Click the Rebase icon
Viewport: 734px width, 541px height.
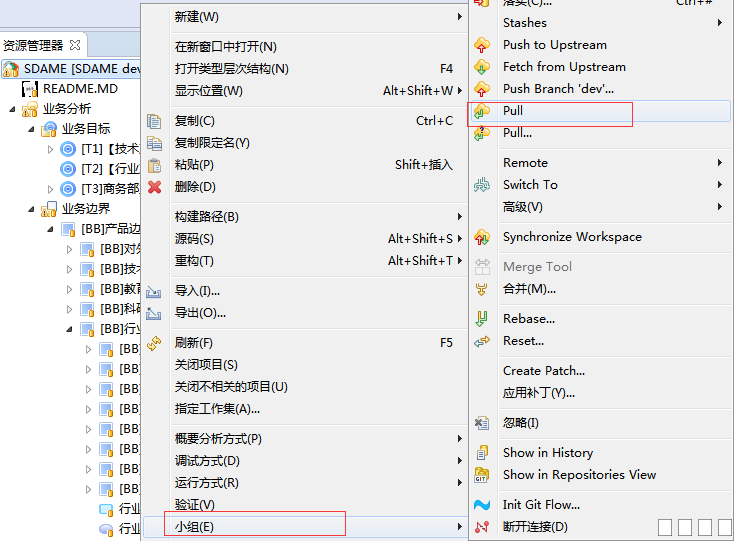[x=483, y=319]
